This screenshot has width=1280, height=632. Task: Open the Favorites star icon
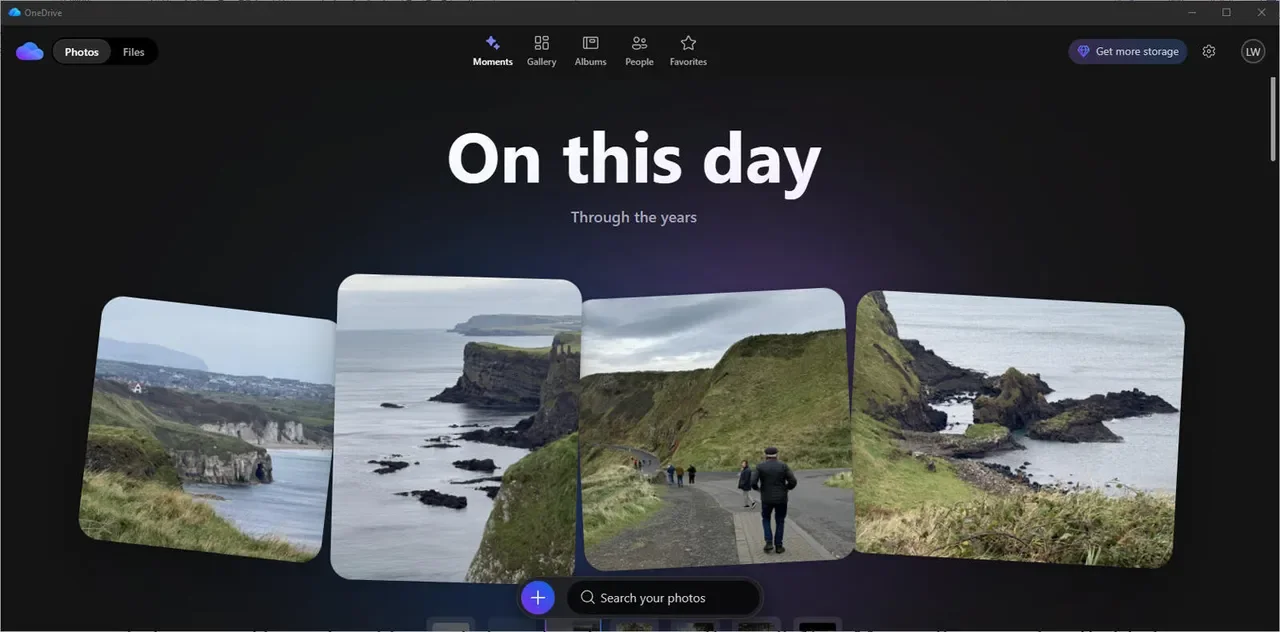(688, 44)
